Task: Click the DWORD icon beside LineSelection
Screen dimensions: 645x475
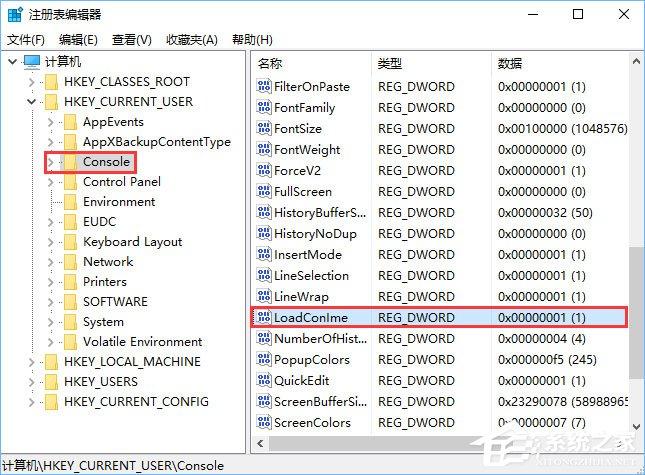Action: (x=264, y=275)
